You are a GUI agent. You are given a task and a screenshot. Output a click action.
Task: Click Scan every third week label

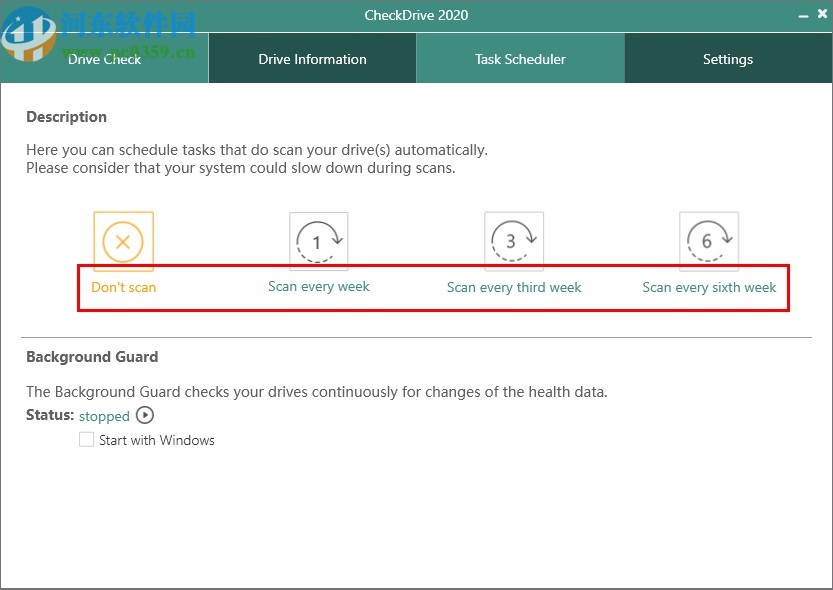point(514,287)
